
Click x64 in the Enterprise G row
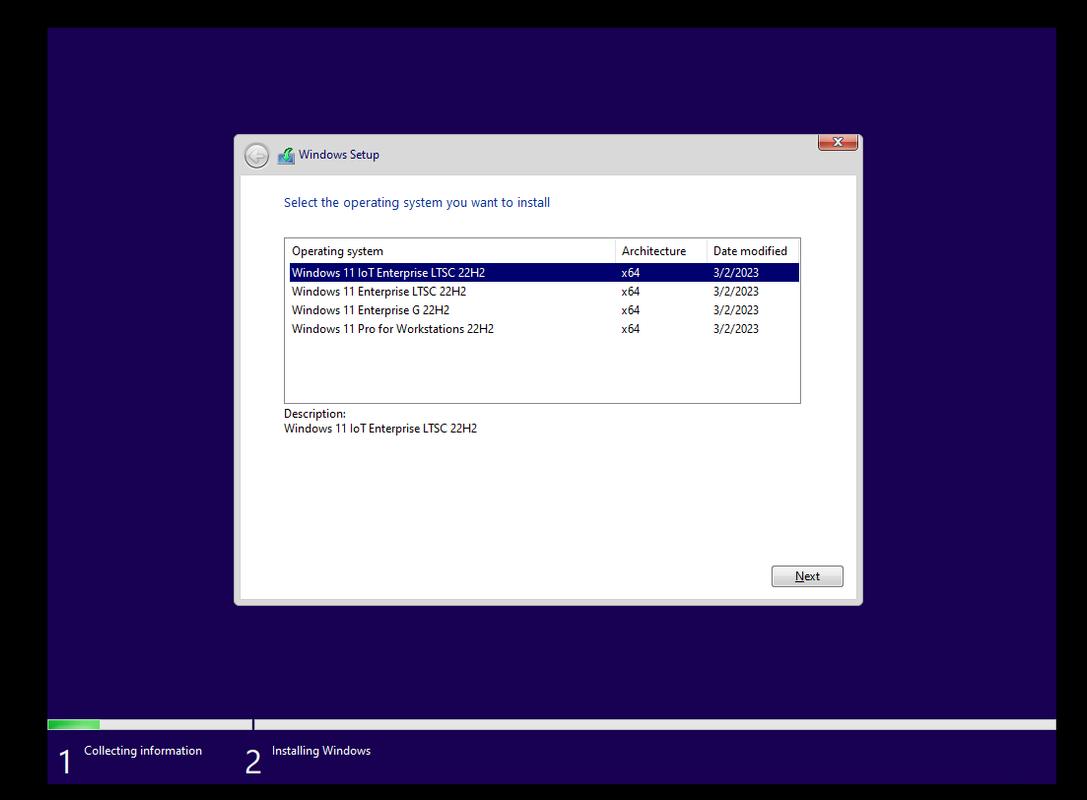pyautogui.click(x=630, y=310)
